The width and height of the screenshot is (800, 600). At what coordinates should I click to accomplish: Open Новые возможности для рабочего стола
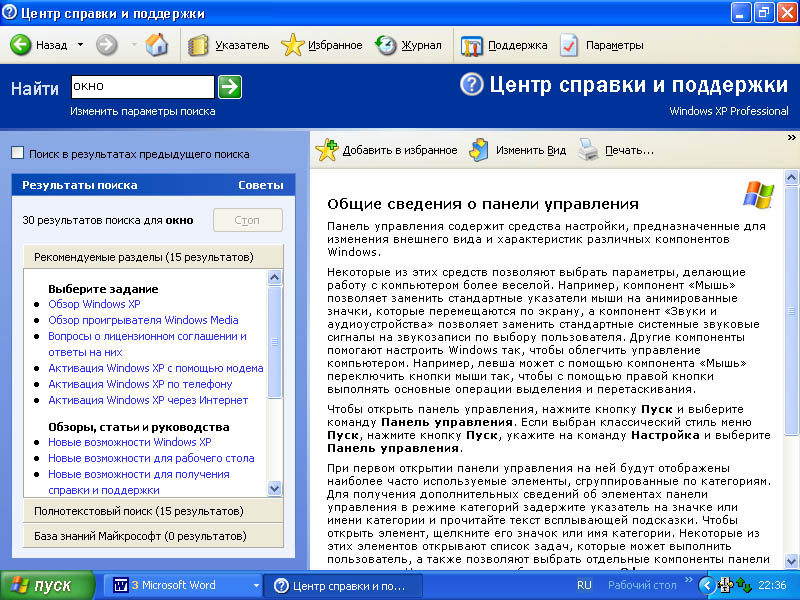pos(151,458)
